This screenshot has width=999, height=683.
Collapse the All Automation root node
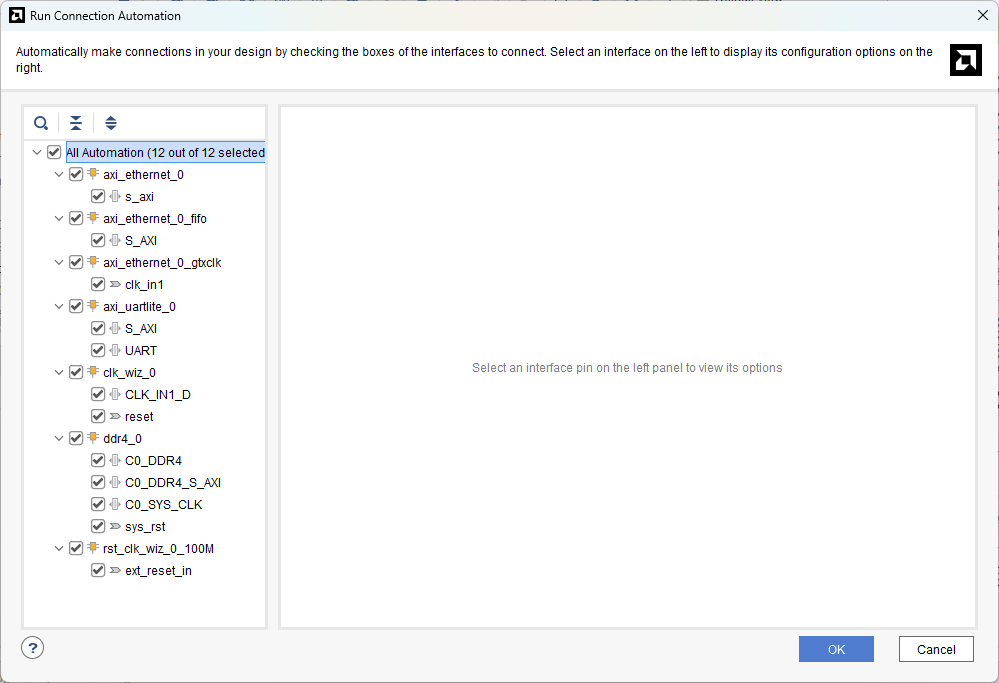[x=37, y=153]
